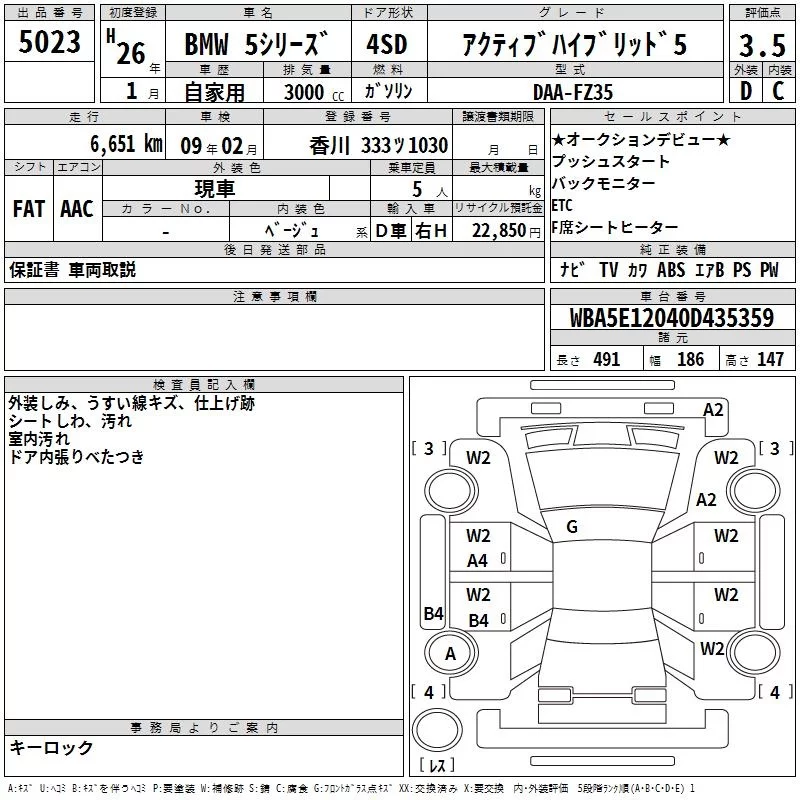Click the inspection date 09年02月
This screenshot has height=800, width=800.
click(x=219, y=146)
